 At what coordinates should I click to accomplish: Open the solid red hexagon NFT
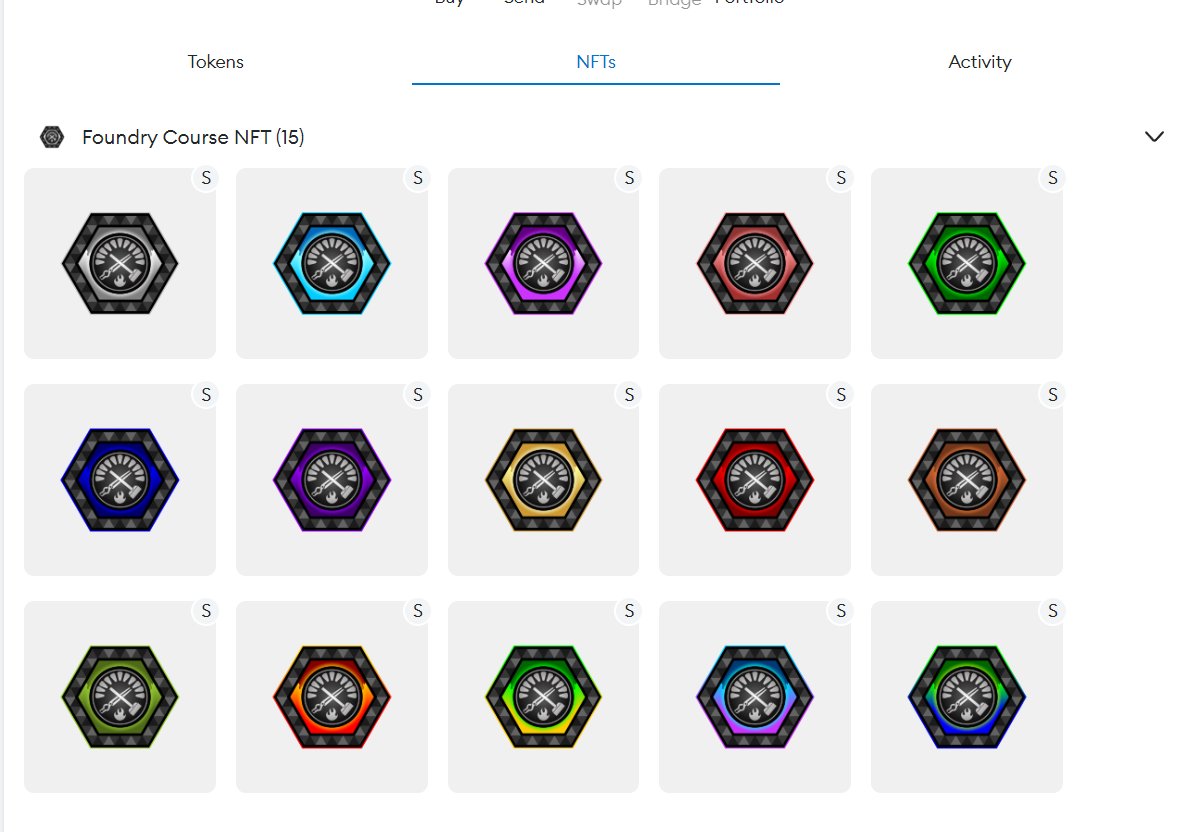point(755,480)
